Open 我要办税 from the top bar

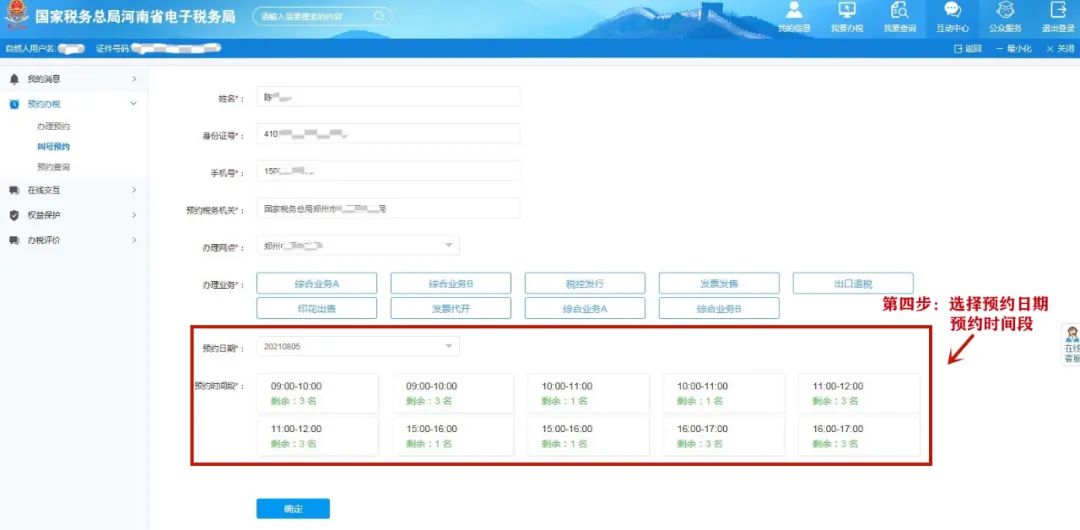pos(846,11)
